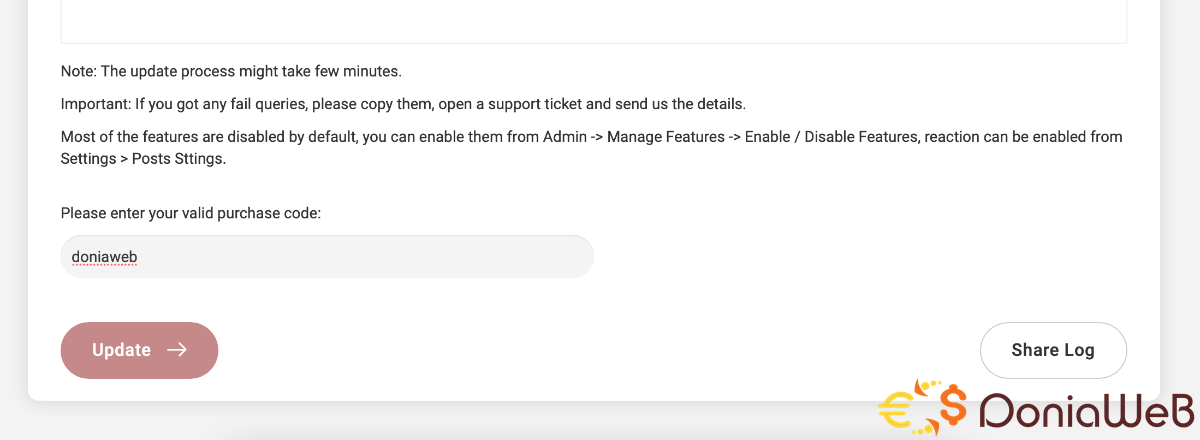Click the 'Most of the features' paragraph start

click(x=130, y=136)
